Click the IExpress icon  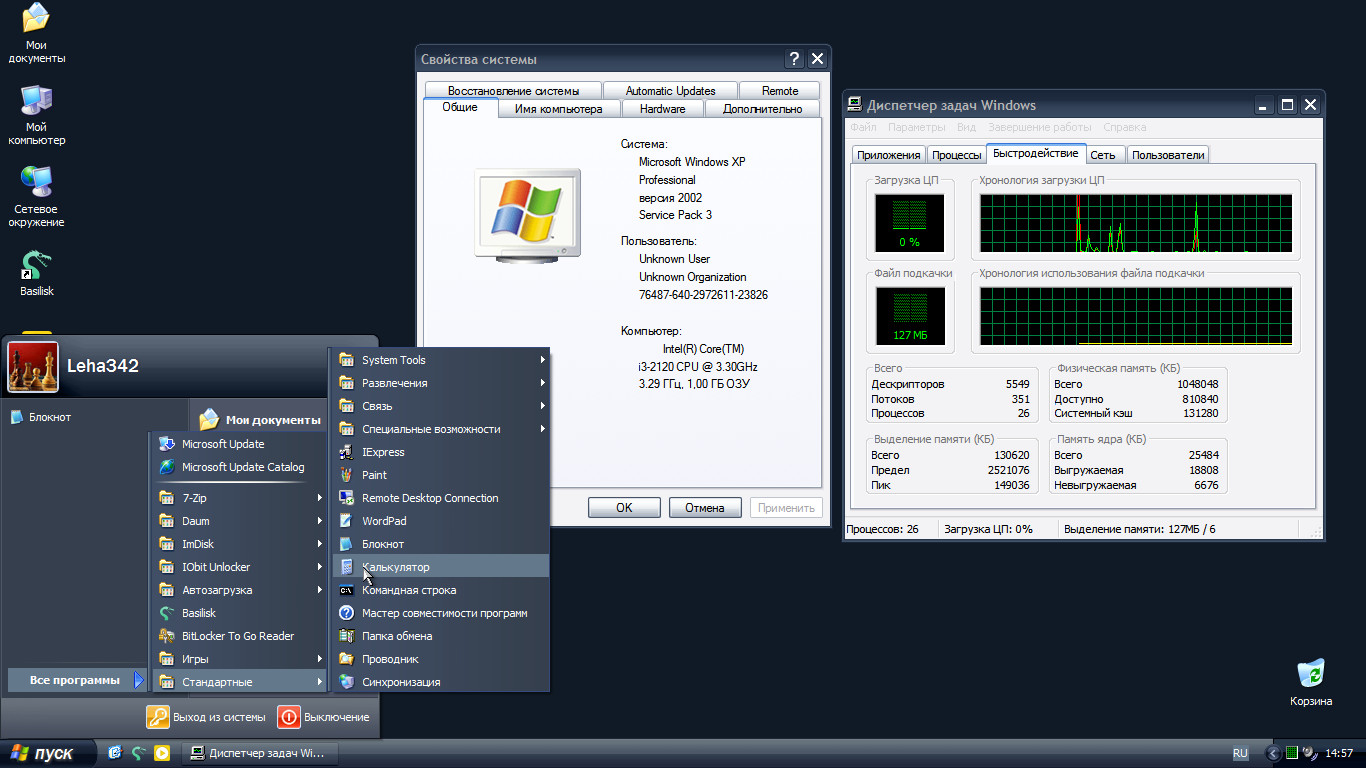(x=347, y=452)
